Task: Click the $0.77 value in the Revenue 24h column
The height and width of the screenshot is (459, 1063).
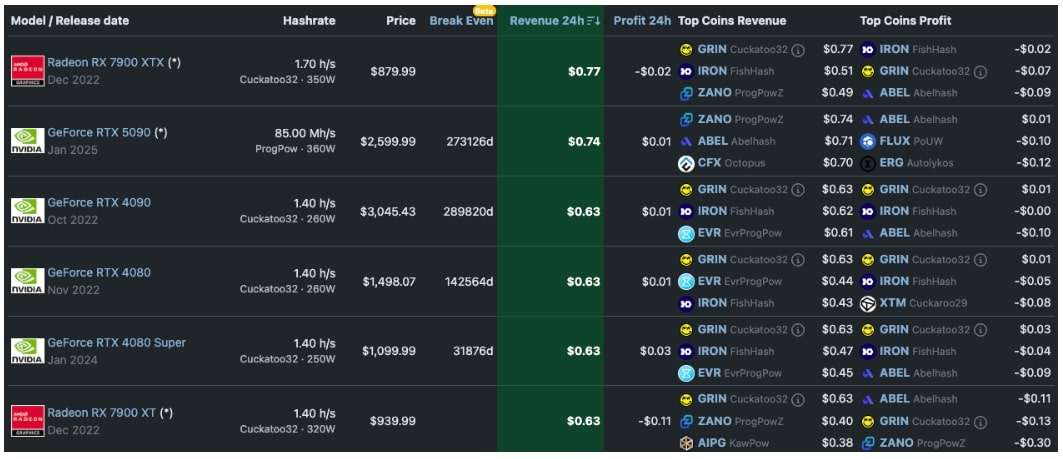Action: [584, 71]
